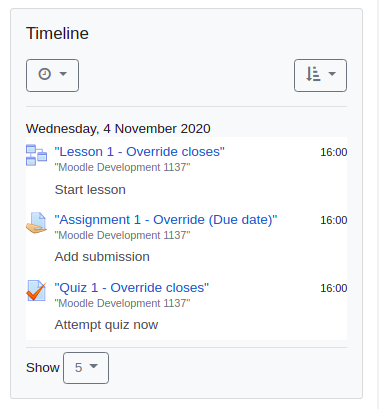Click the caret next to sort icon
Image resolution: width=379 pixels, height=409 pixels.
(332, 74)
